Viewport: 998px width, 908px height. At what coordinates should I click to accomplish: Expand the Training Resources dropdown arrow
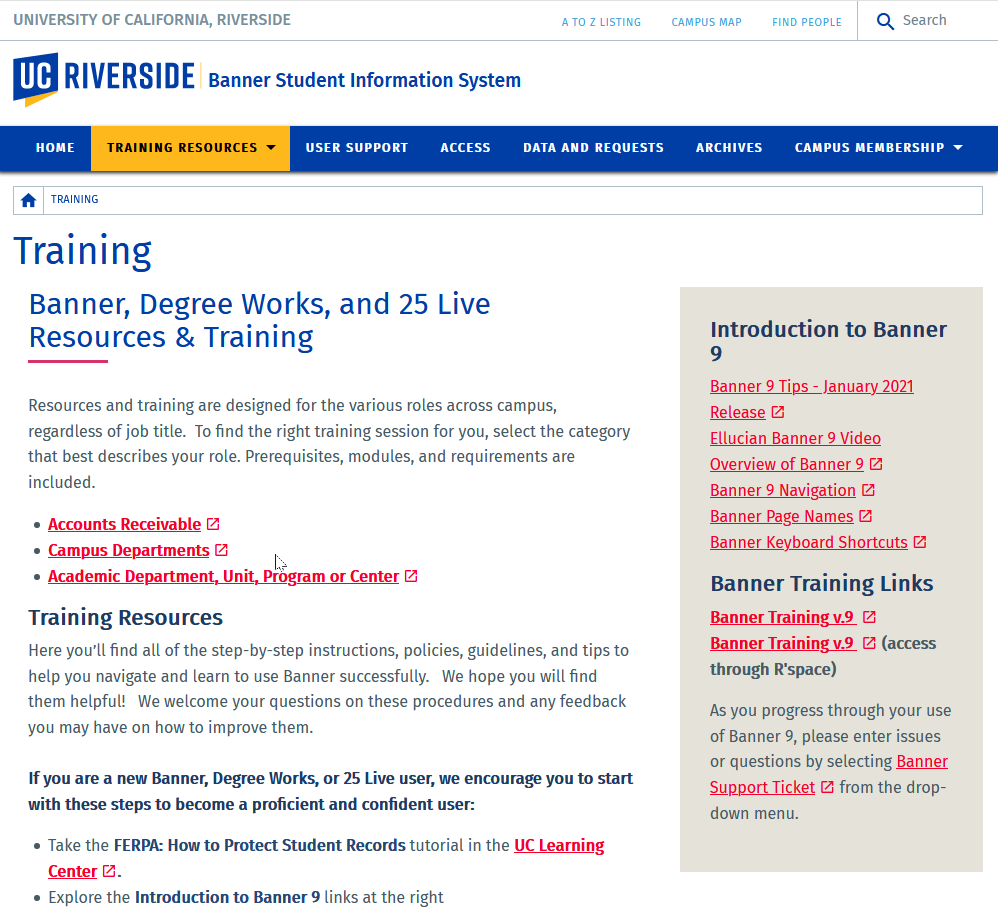pyautogui.click(x=272, y=148)
